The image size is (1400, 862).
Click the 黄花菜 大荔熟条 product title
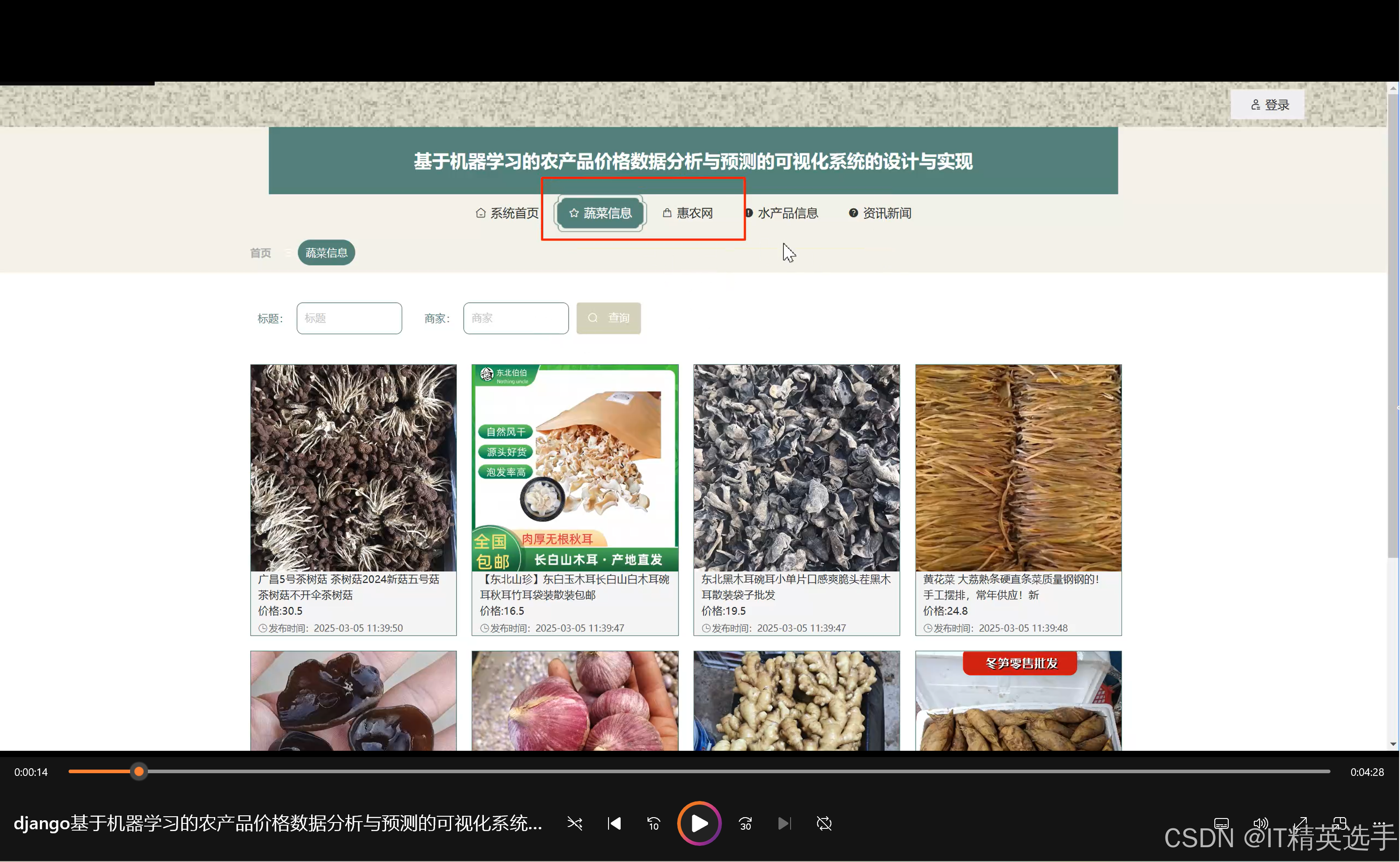tap(1011, 587)
